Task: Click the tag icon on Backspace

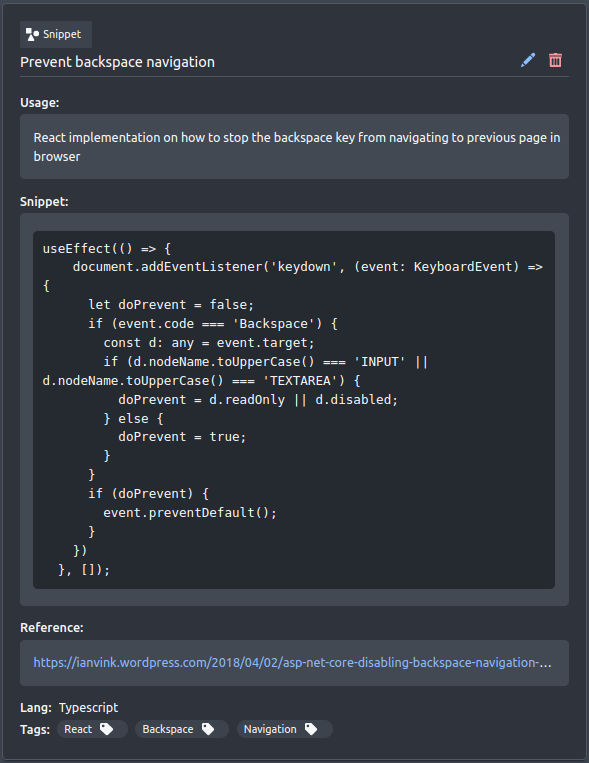Action: 208,729
